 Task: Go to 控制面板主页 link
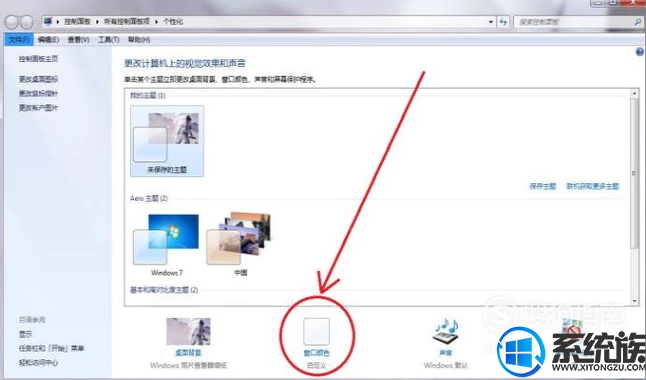coord(38,59)
